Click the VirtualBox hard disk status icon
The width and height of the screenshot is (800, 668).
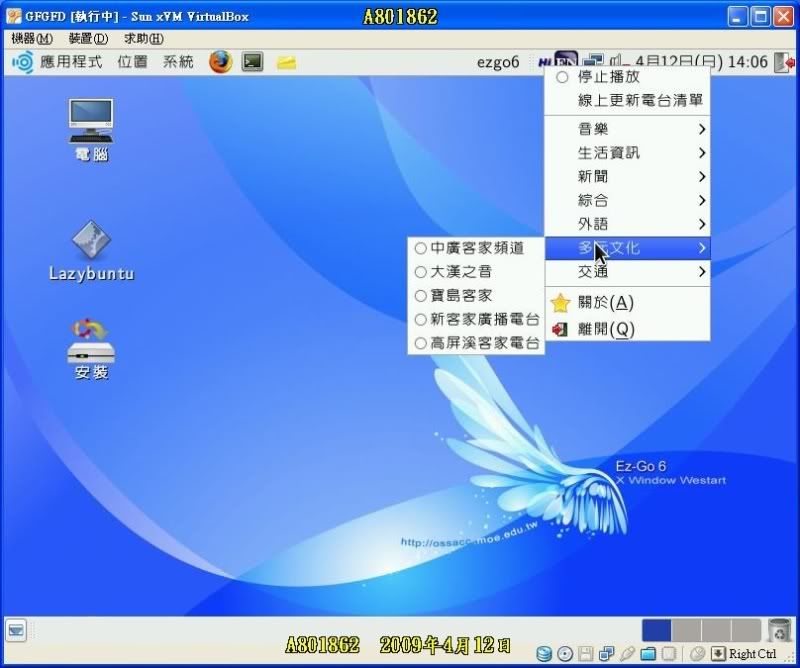tap(544, 654)
